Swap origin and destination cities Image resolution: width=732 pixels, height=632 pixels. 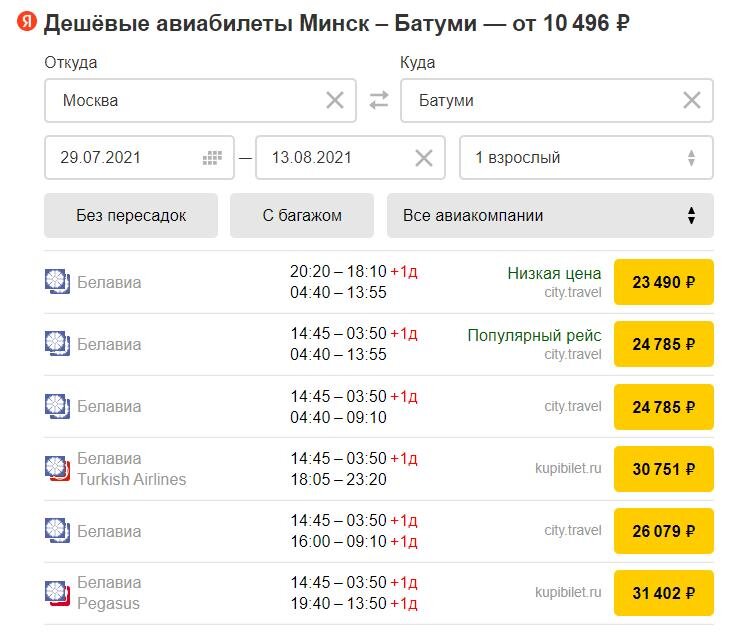tap(379, 100)
